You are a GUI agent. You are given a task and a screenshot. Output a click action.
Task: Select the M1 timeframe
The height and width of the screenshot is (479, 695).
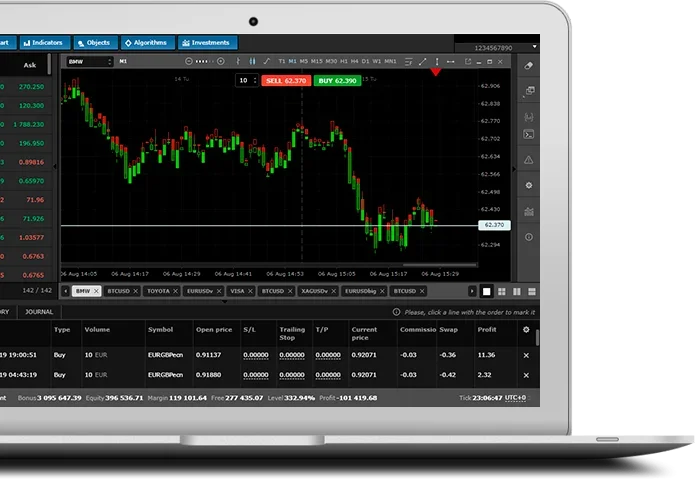click(x=293, y=62)
